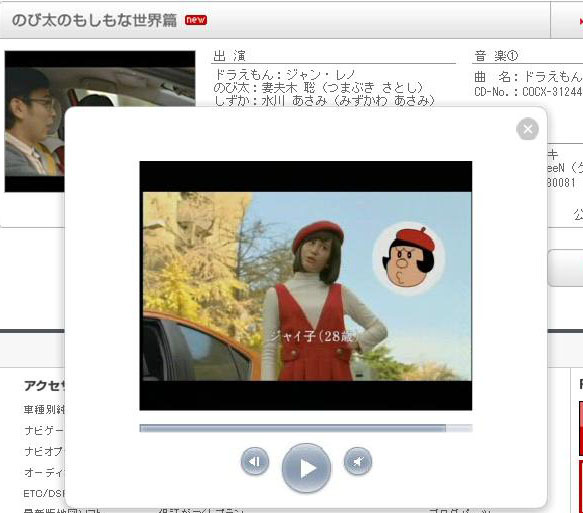The width and height of the screenshot is (583, 513).
Task: Click the video frame showing ジャイ子 (28歳)
Action: pyautogui.click(x=306, y=285)
